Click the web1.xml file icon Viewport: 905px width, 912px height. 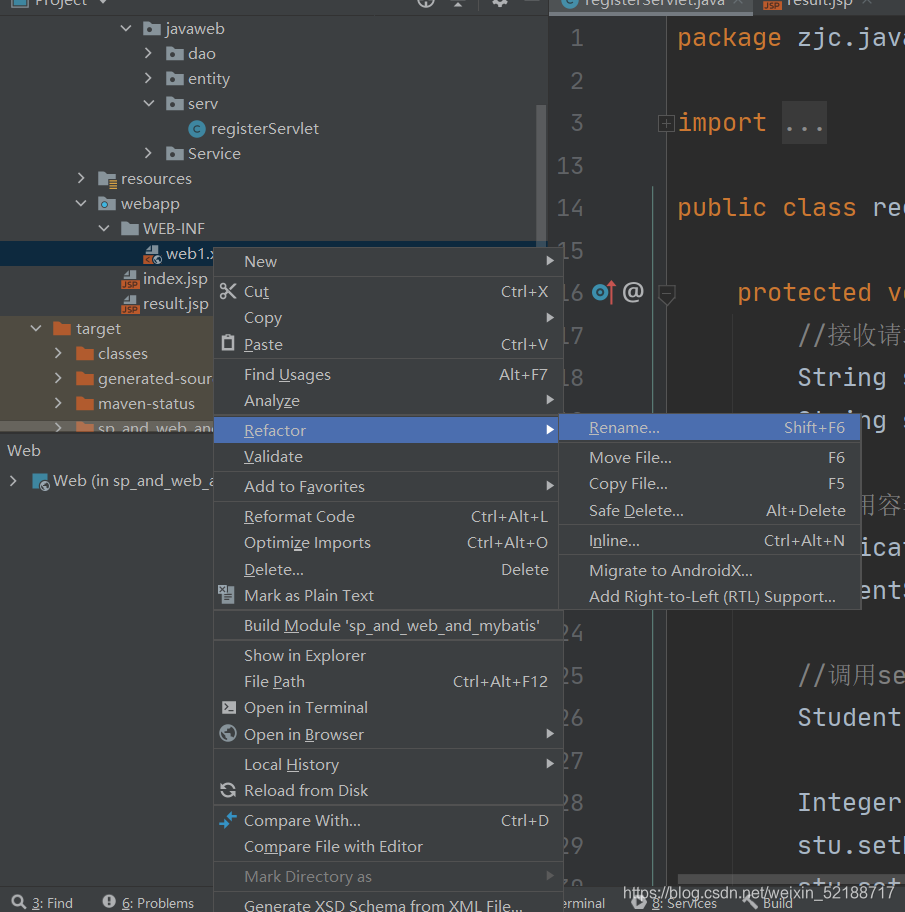click(x=152, y=254)
